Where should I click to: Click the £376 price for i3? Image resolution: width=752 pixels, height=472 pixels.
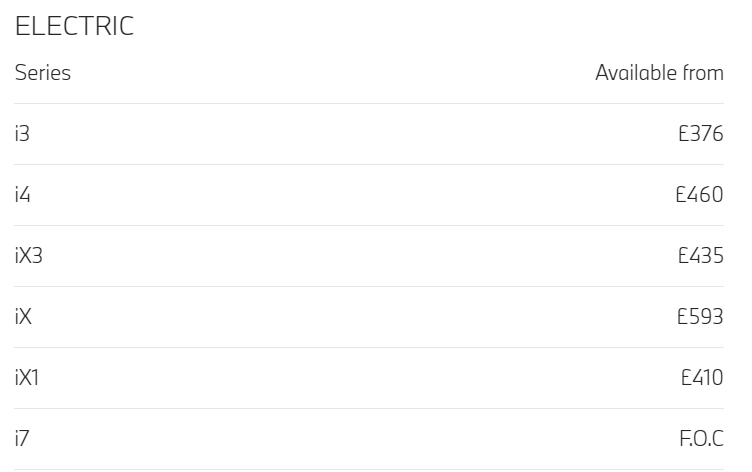701,134
